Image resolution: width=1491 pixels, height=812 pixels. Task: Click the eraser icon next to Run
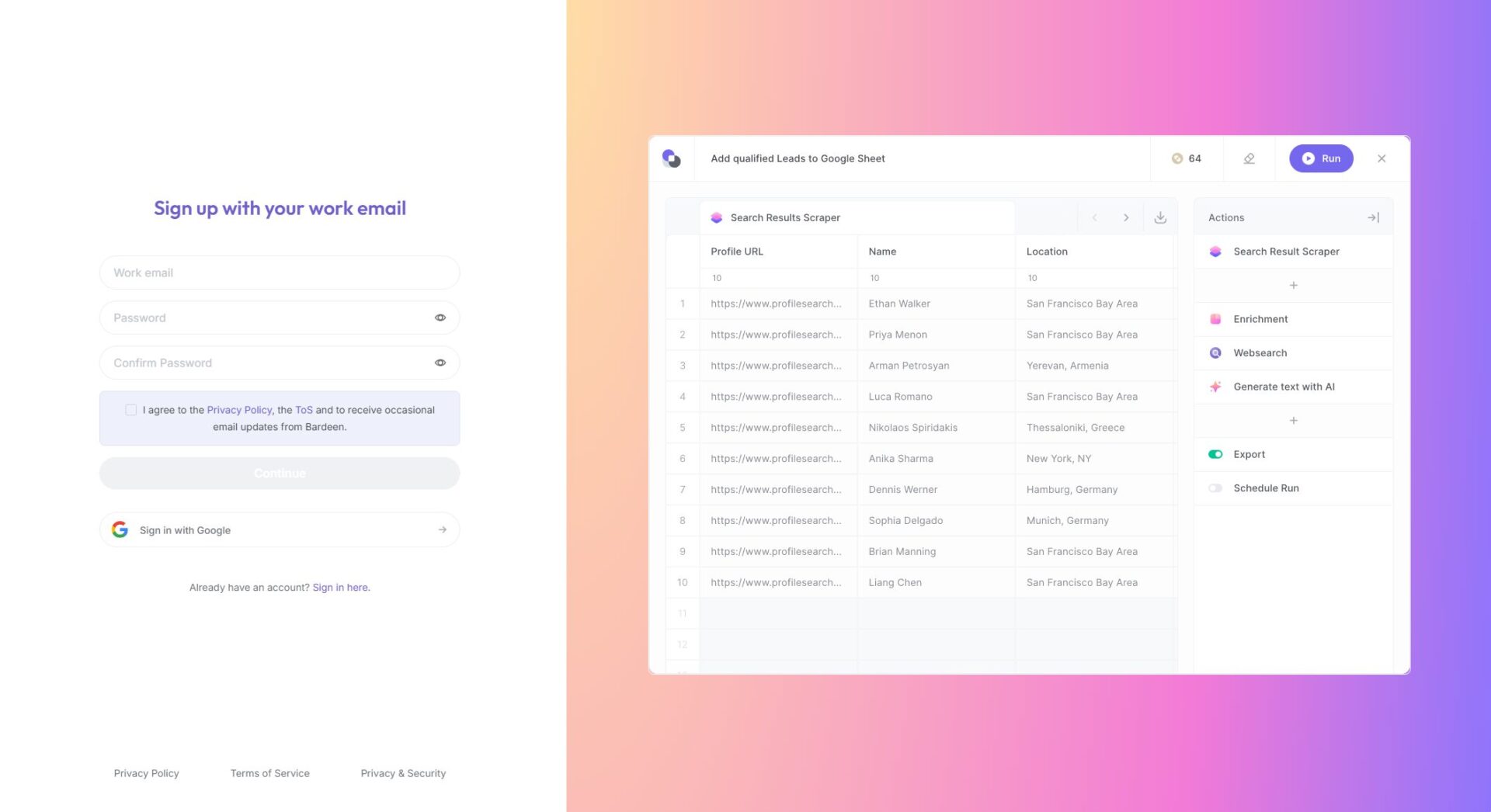[1249, 158]
